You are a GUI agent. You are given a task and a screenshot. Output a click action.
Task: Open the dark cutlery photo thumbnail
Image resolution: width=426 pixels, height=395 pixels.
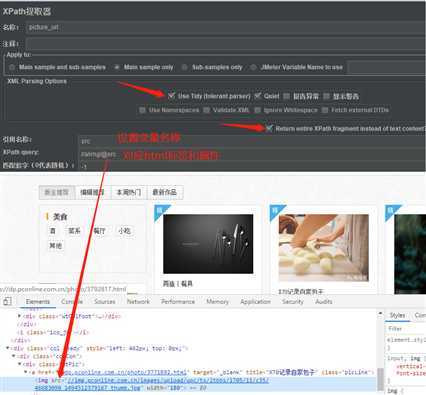(x=208, y=244)
